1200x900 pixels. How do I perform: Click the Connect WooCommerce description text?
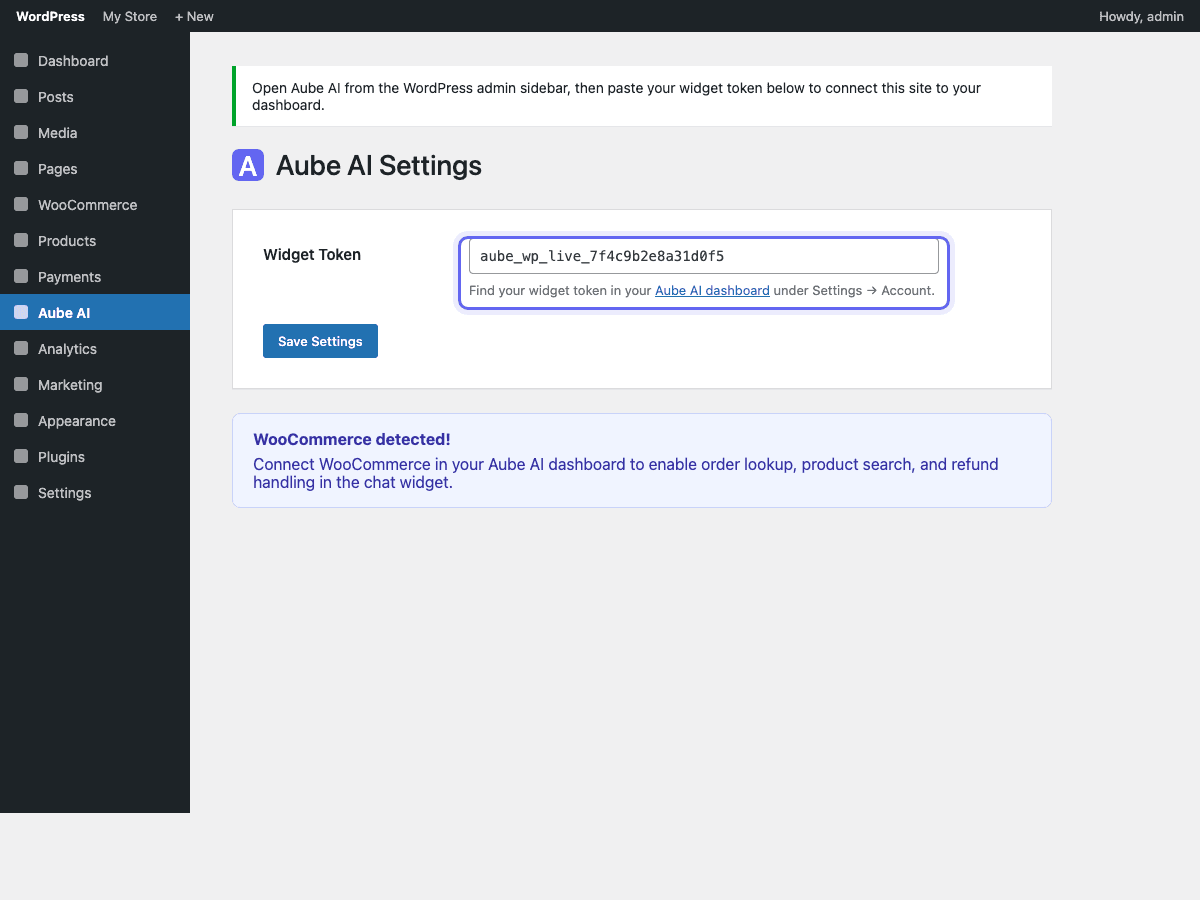coord(626,473)
